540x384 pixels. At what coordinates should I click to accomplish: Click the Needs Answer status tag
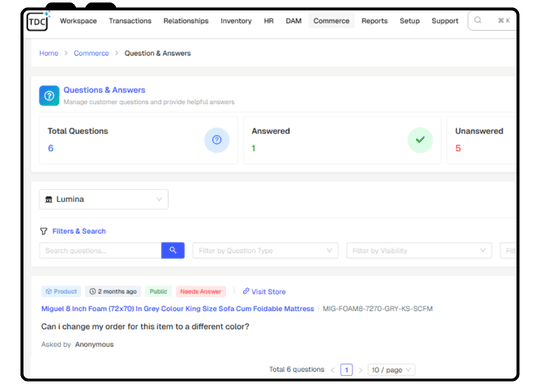201,292
